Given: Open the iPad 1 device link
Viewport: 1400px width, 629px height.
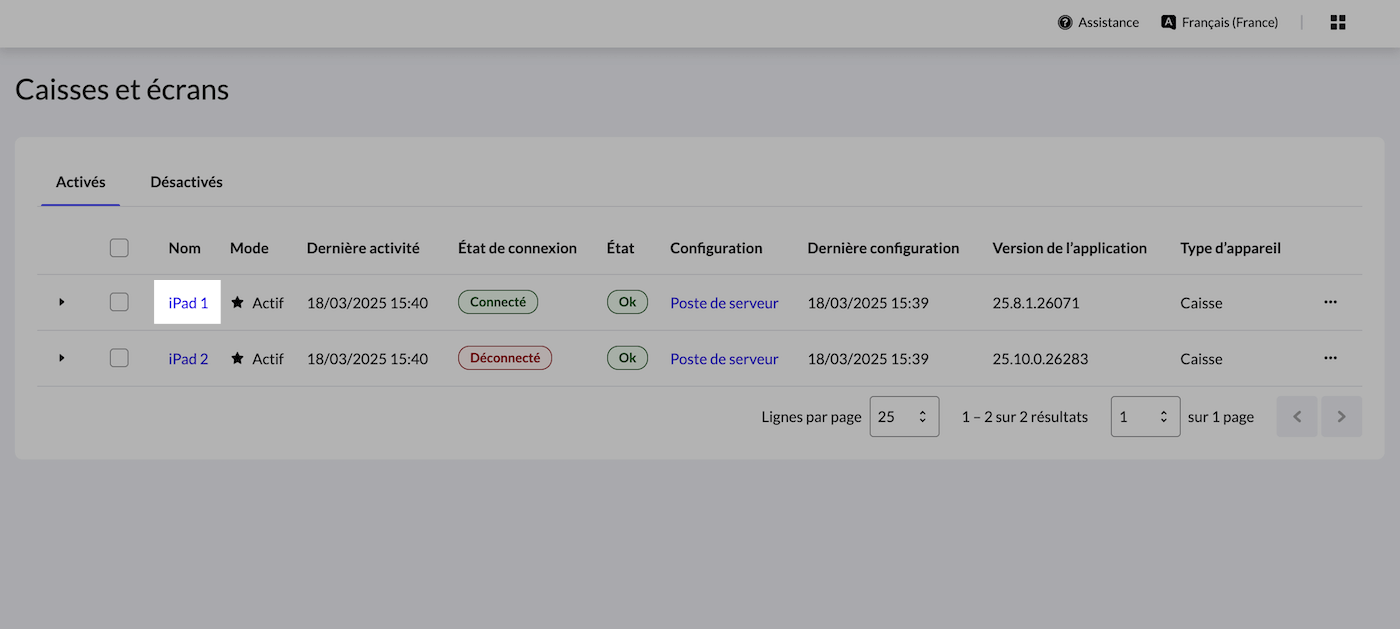Looking at the screenshot, I should point(188,303).
